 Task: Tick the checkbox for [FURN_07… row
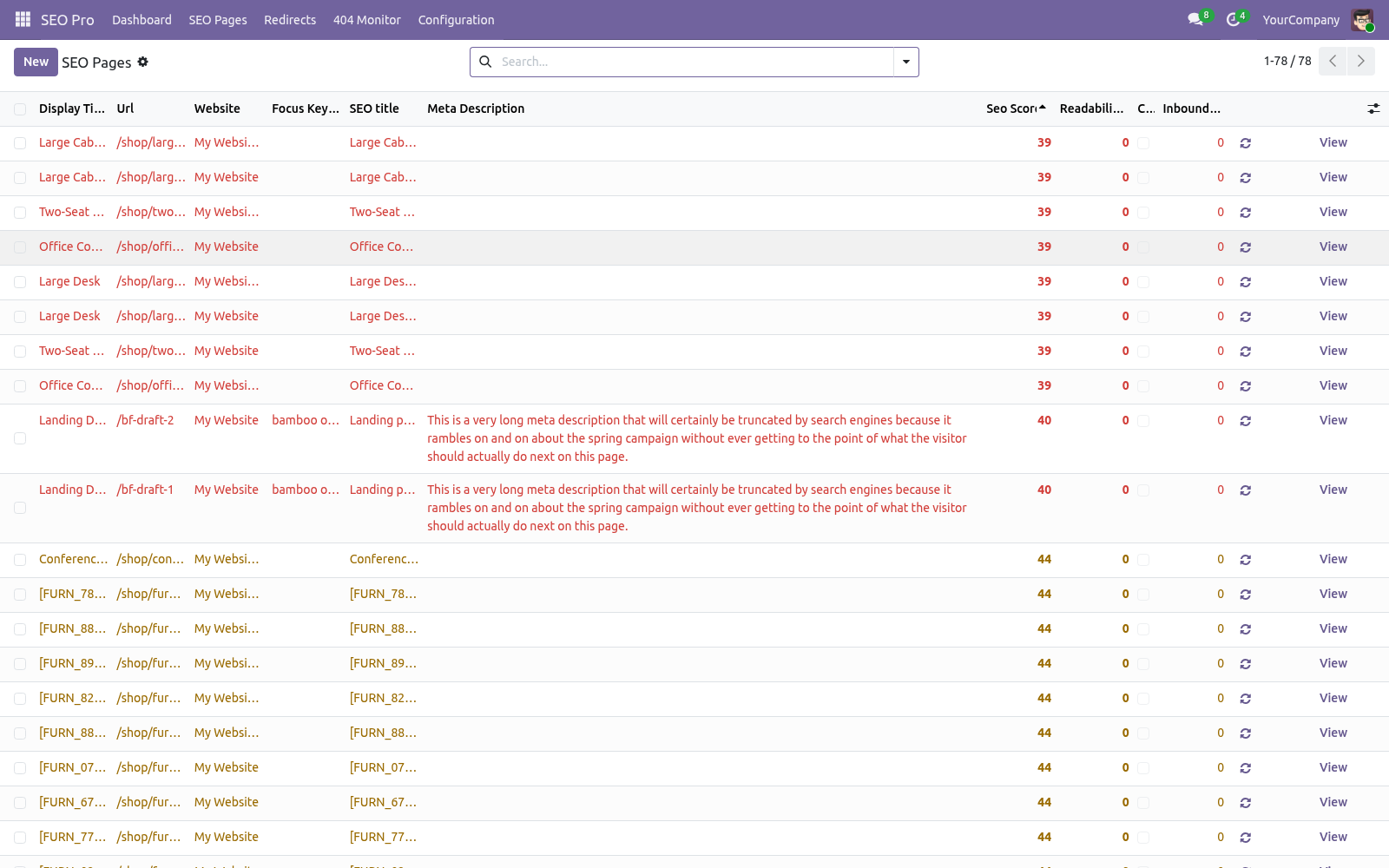[20, 768]
